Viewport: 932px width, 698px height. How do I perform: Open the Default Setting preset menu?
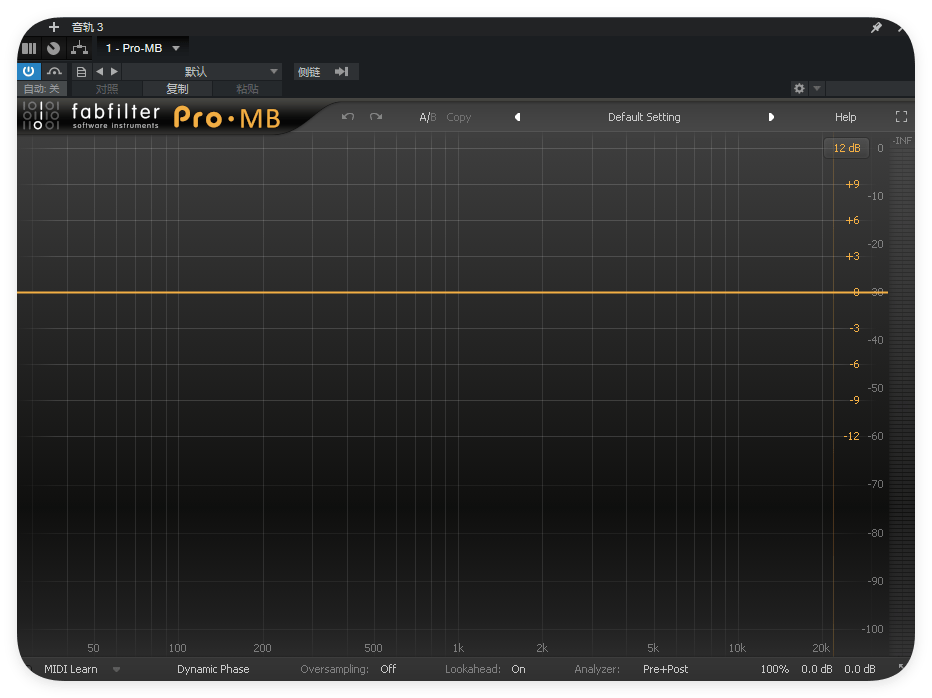pos(644,117)
